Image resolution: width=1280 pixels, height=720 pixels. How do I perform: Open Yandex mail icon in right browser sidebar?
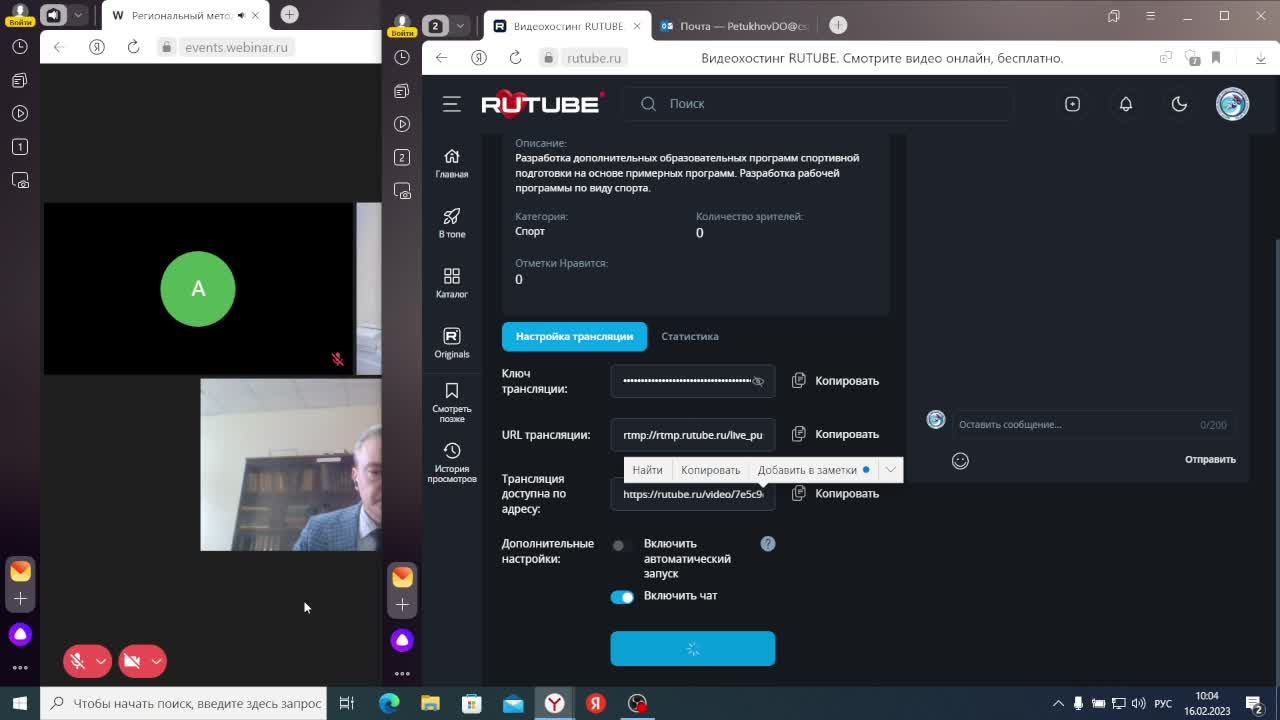coord(402,577)
